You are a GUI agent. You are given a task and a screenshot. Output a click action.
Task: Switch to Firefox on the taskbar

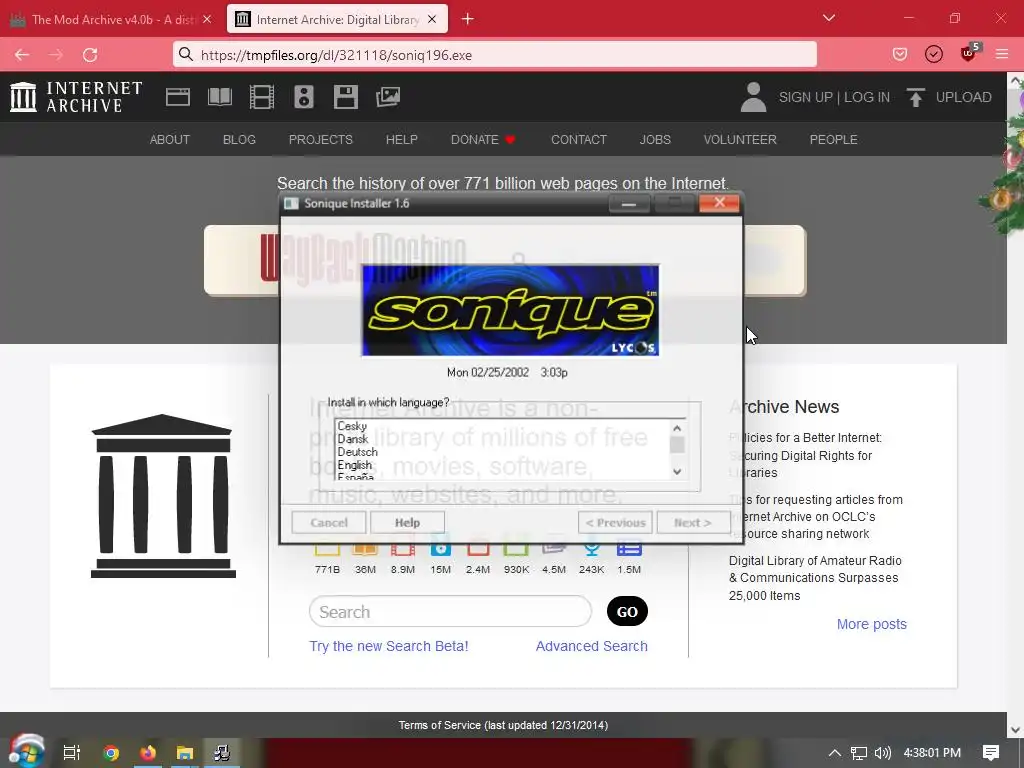point(148,753)
